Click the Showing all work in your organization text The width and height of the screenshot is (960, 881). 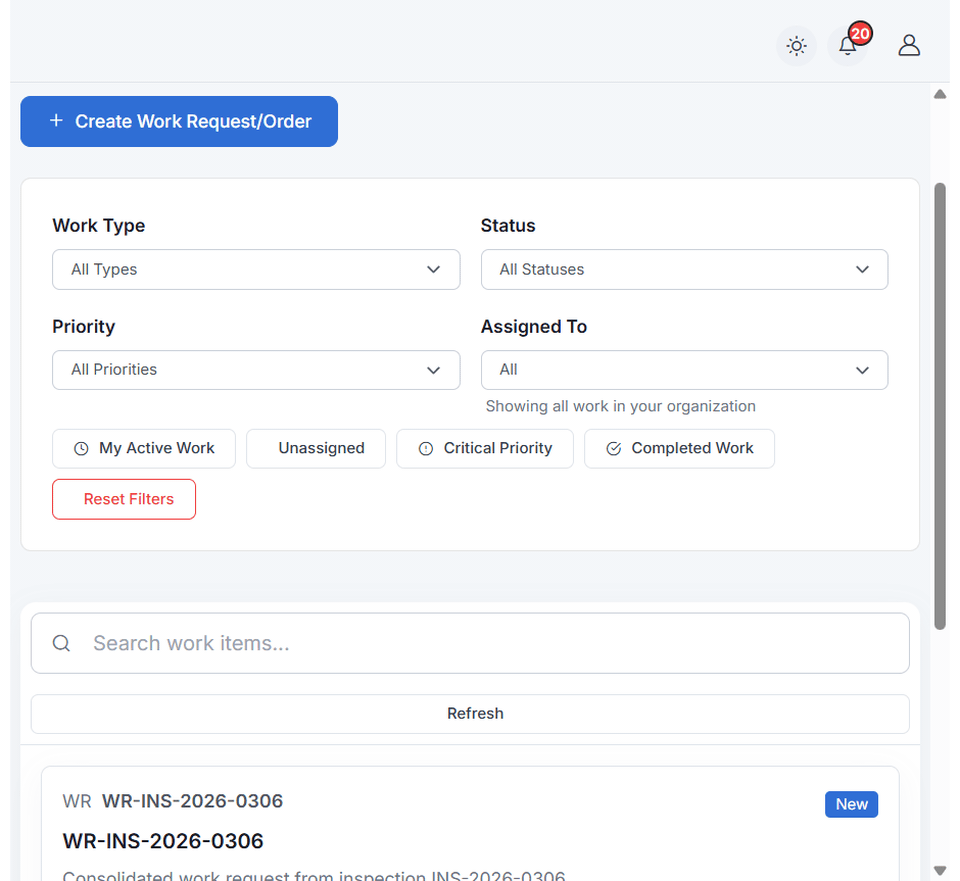point(620,407)
